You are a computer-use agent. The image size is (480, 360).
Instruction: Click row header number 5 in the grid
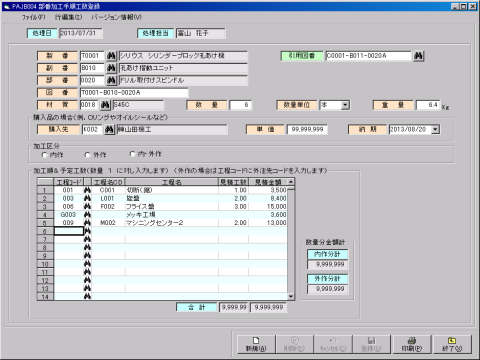(x=45, y=223)
